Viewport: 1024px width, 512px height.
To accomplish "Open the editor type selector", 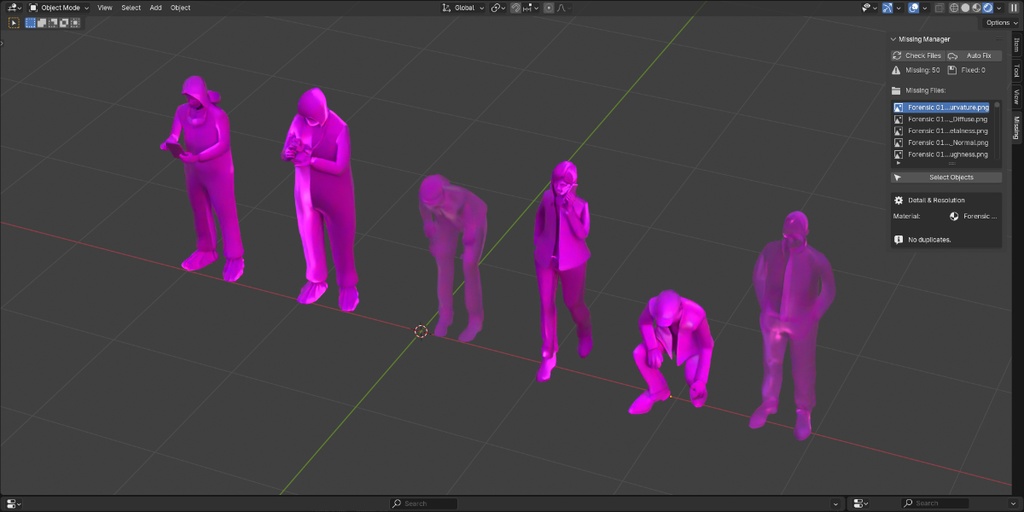I will (14, 8).
